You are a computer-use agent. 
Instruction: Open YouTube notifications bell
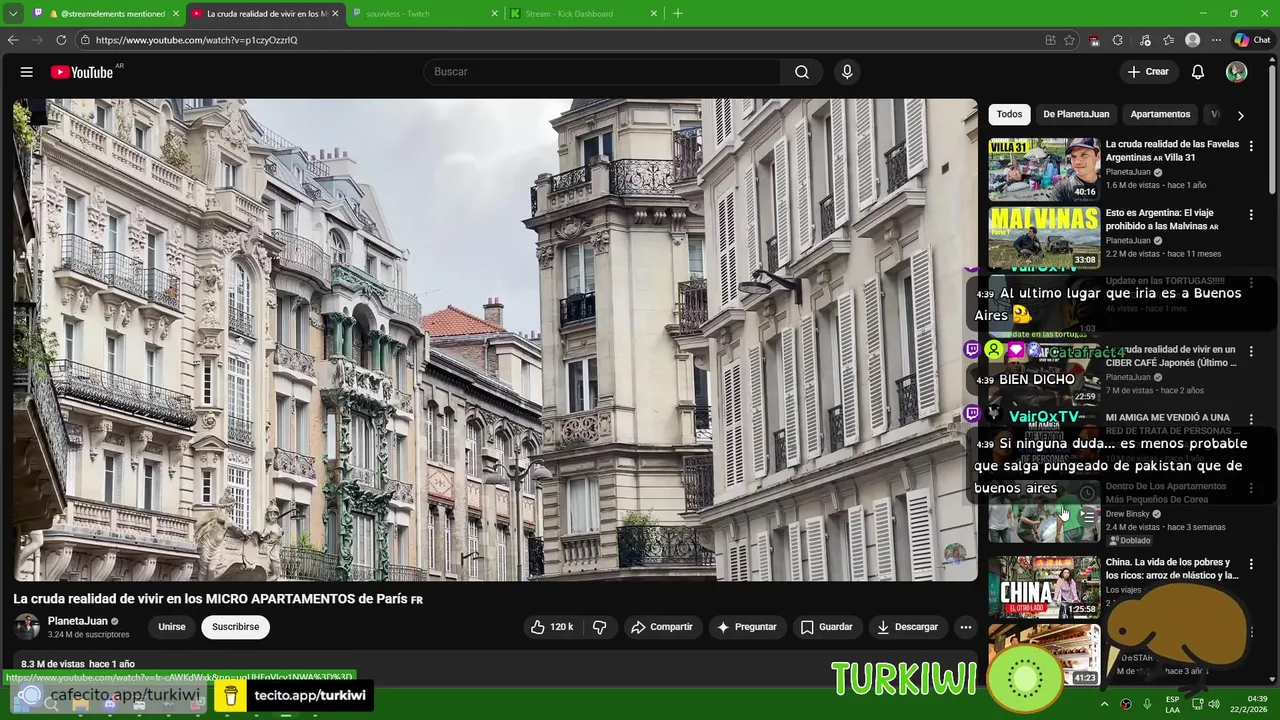point(1198,72)
